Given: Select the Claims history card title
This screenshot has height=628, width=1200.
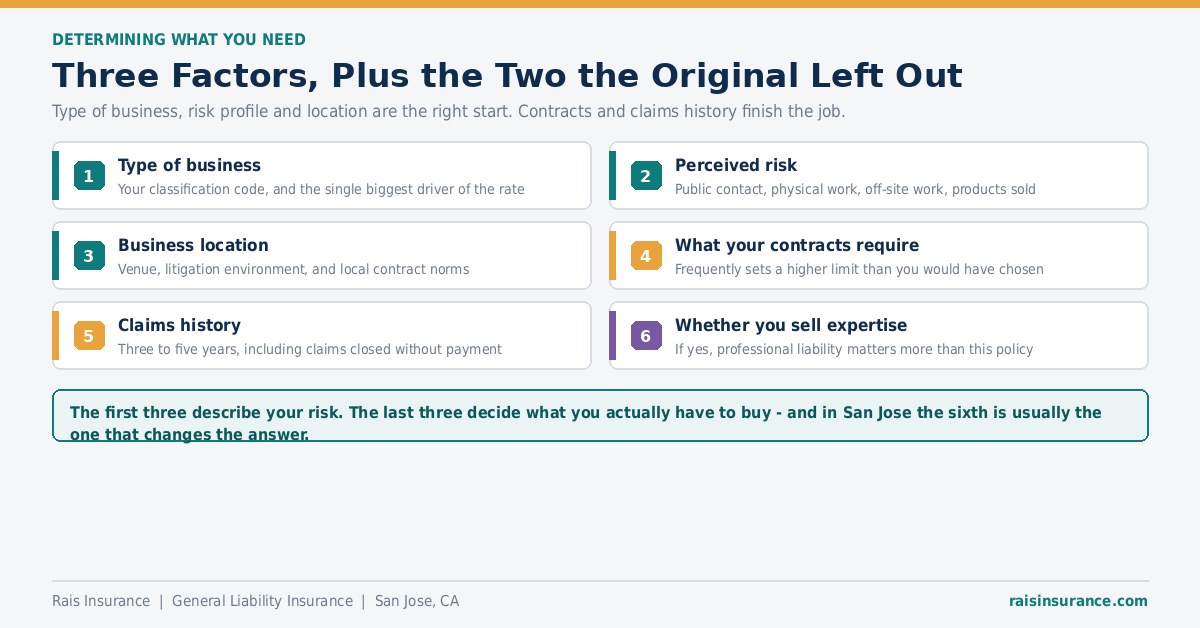Looking at the screenshot, I should [x=179, y=326].
